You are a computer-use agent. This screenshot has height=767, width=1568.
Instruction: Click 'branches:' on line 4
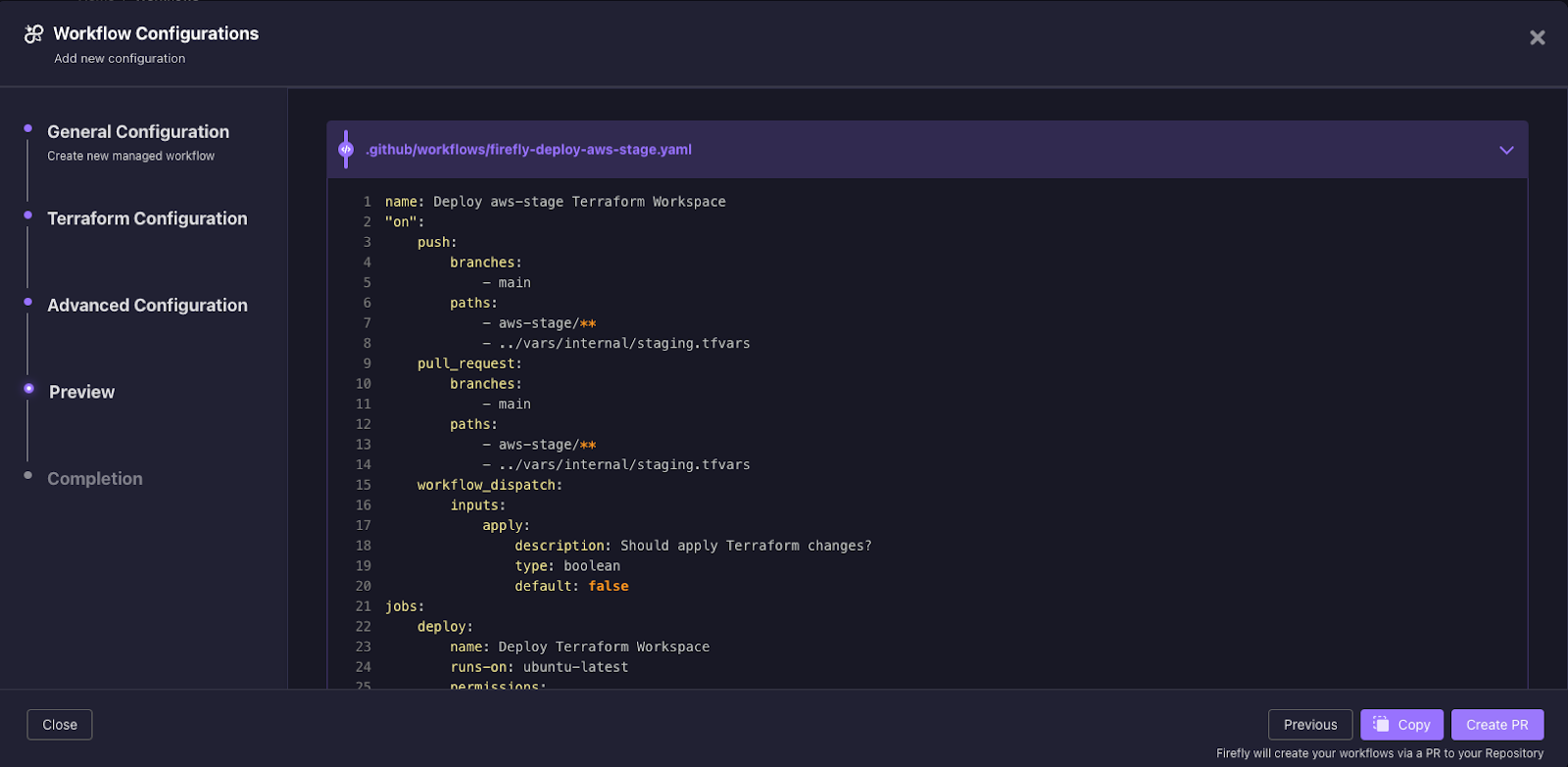[x=486, y=263]
